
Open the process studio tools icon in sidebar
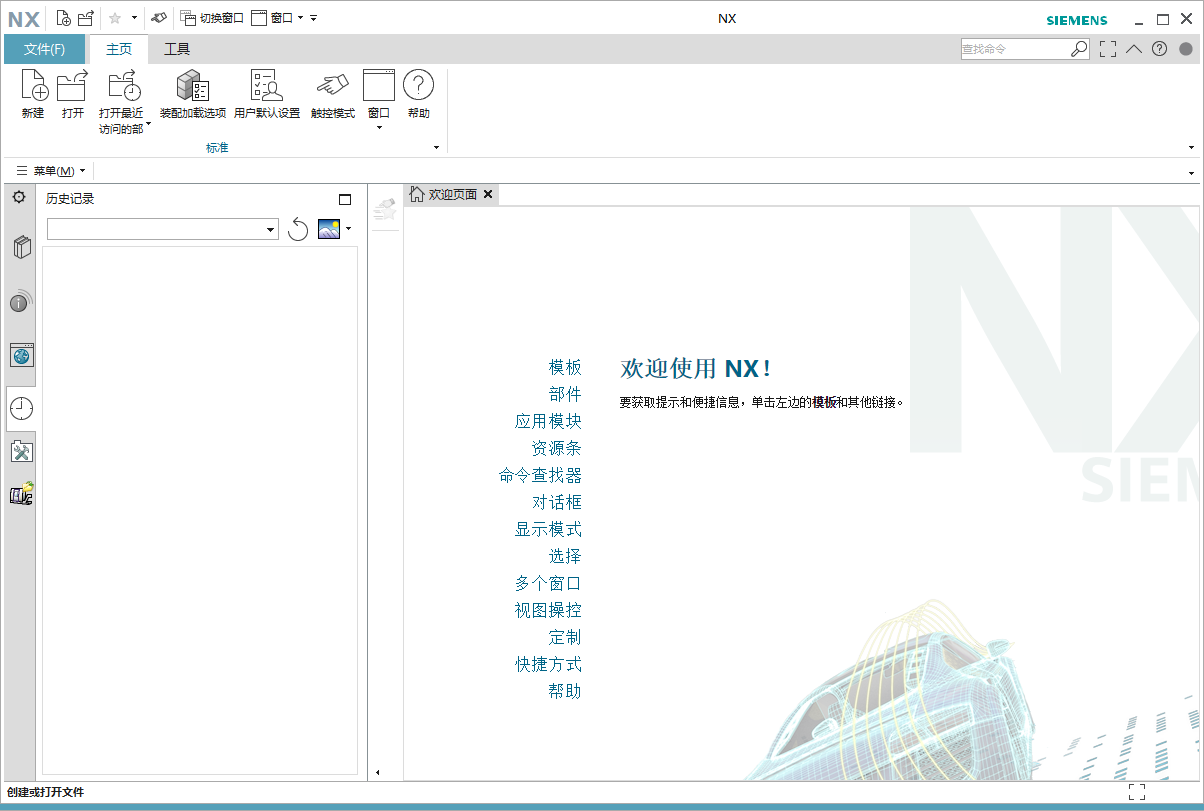point(21,451)
